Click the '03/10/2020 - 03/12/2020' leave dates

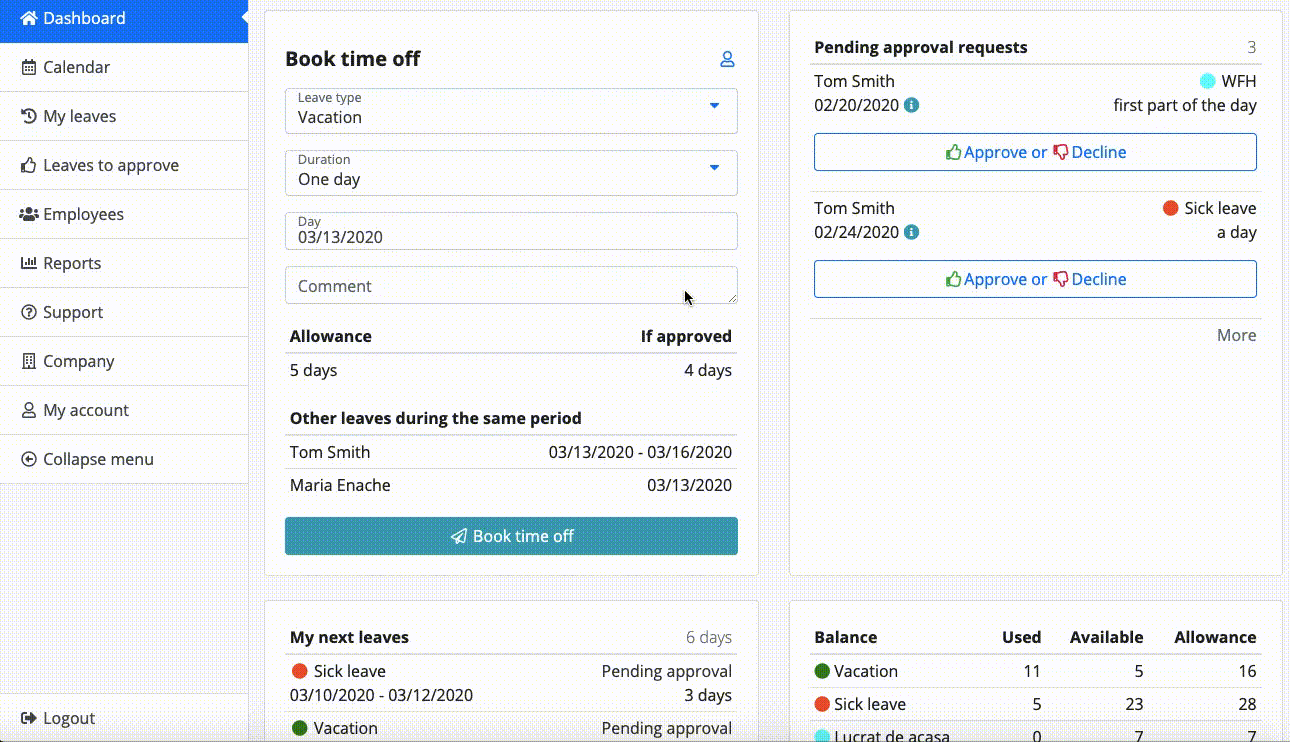pyautogui.click(x=381, y=695)
